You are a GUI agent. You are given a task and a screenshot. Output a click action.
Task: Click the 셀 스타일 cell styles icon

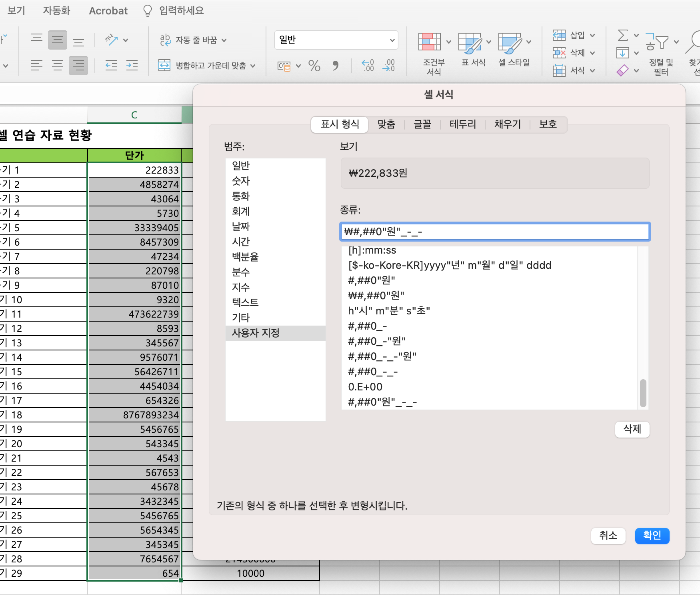coord(510,42)
